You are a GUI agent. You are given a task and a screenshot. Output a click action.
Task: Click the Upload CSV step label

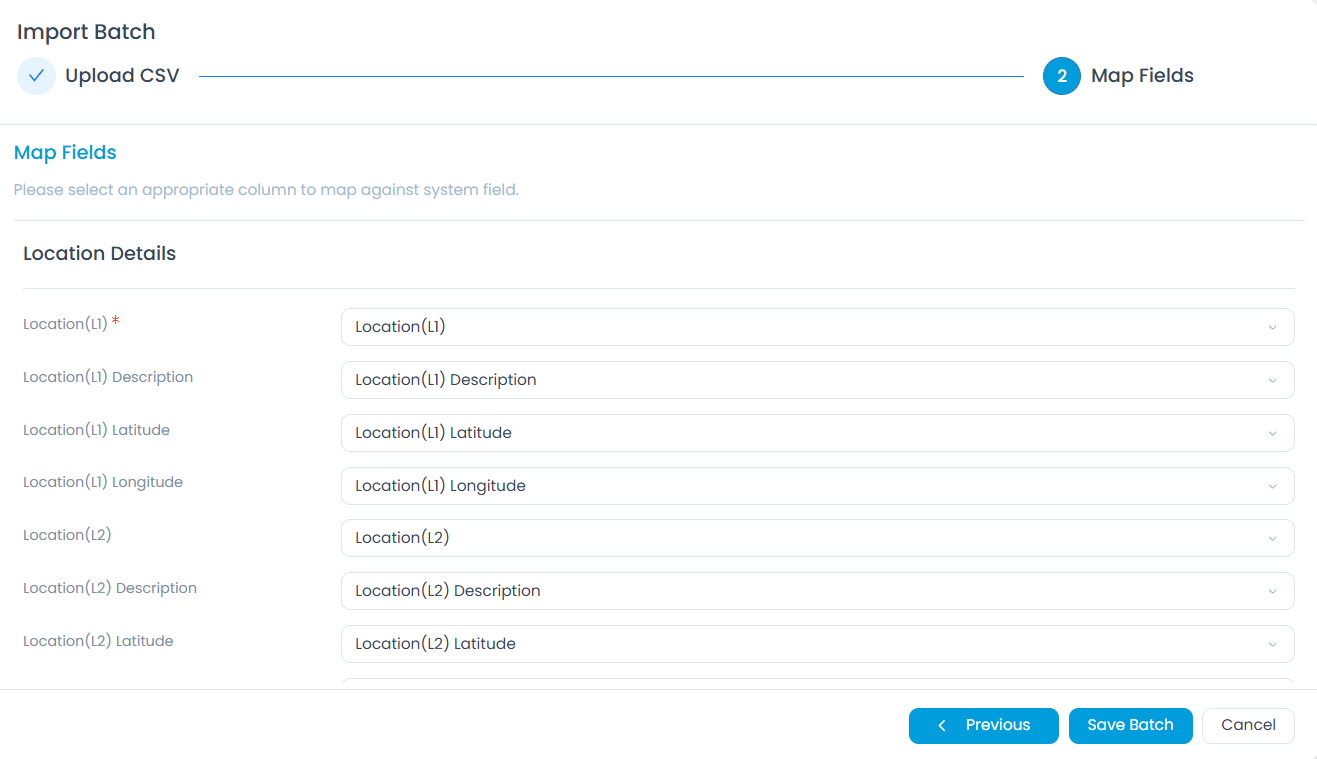pos(122,76)
